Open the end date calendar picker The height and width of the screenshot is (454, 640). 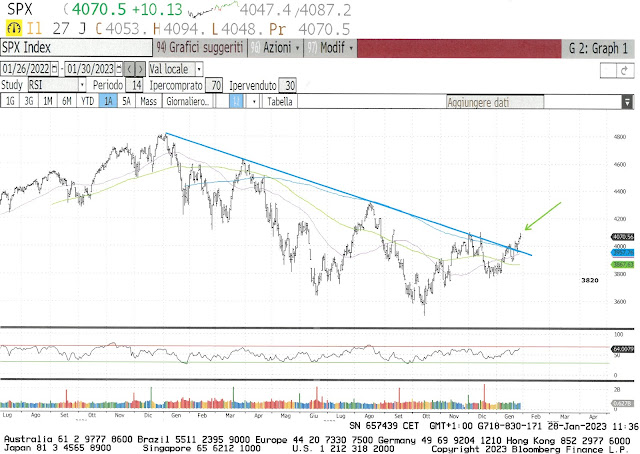coord(119,69)
